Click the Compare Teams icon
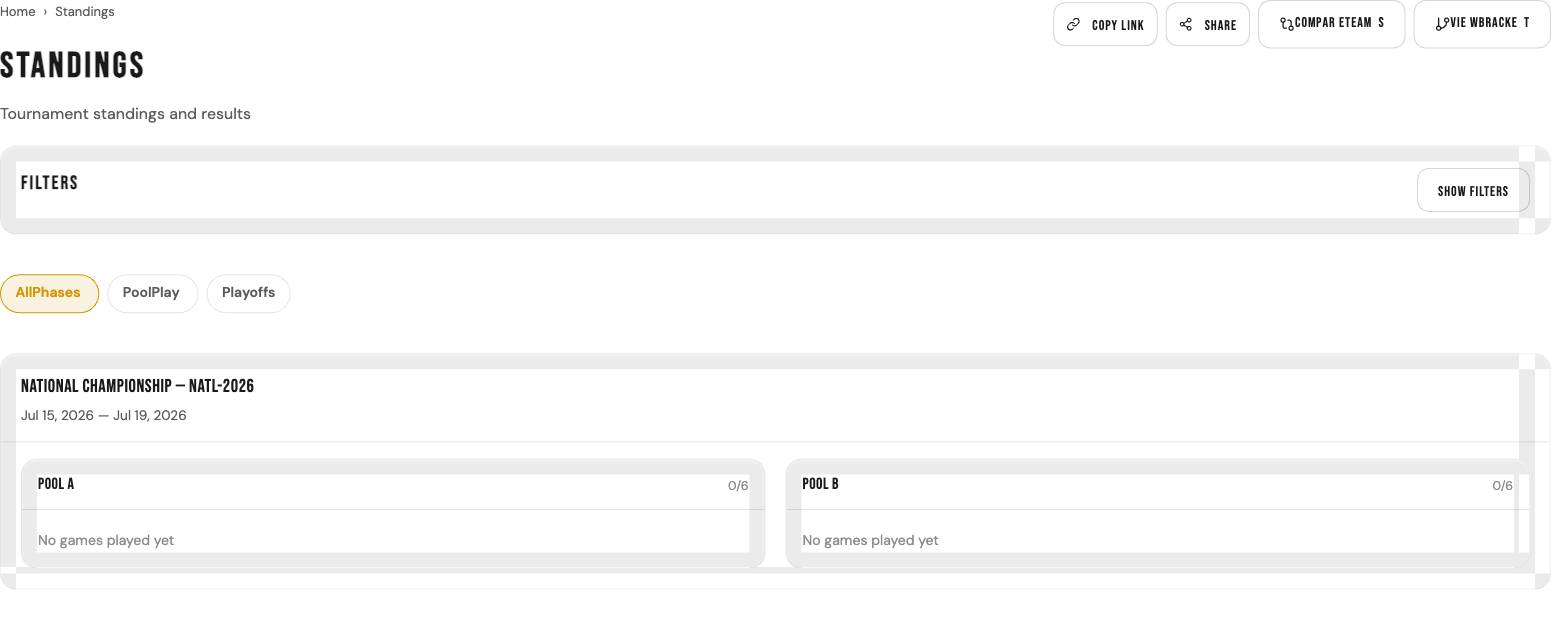The height and width of the screenshot is (630, 1551). pyautogui.click(x=1287, y=24)
